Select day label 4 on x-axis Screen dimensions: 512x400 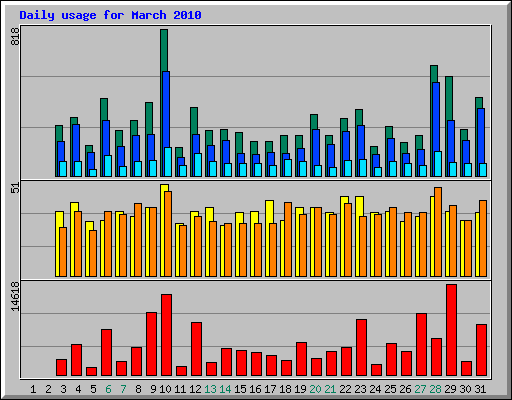pyautogui.click(x=78, y=389)
